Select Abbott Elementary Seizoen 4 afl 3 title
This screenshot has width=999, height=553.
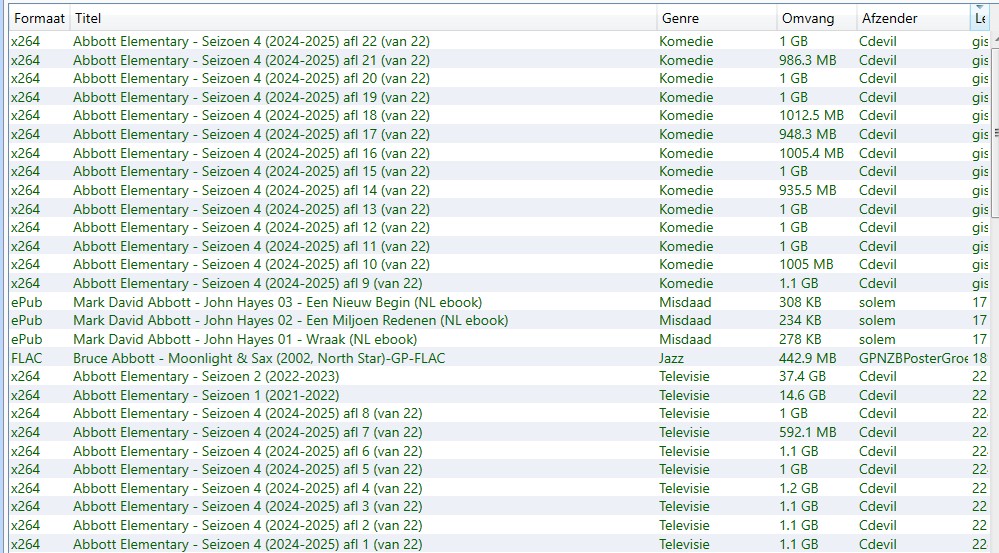[247, 506]
